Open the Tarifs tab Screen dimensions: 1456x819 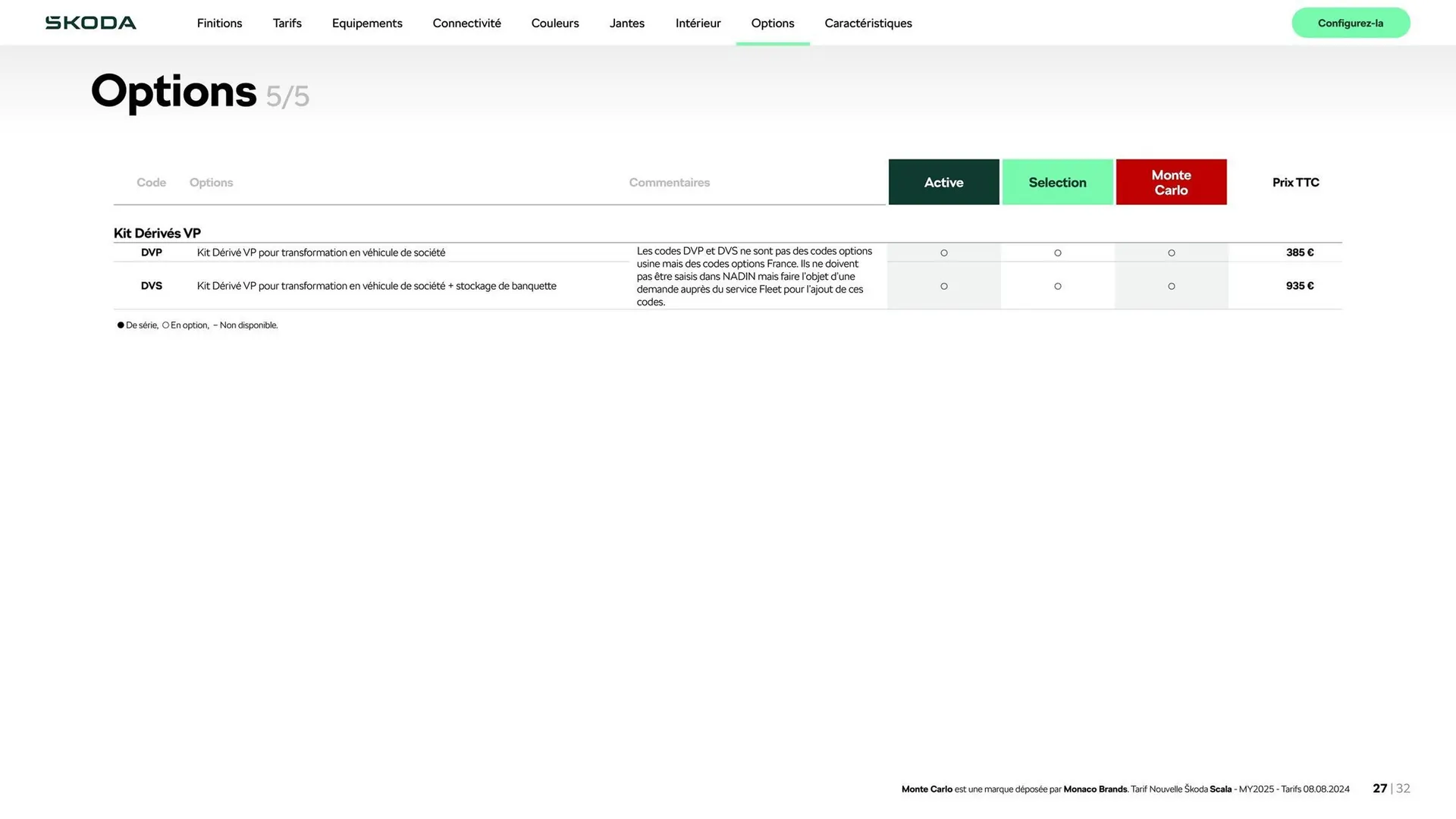(x=287, y=24)
